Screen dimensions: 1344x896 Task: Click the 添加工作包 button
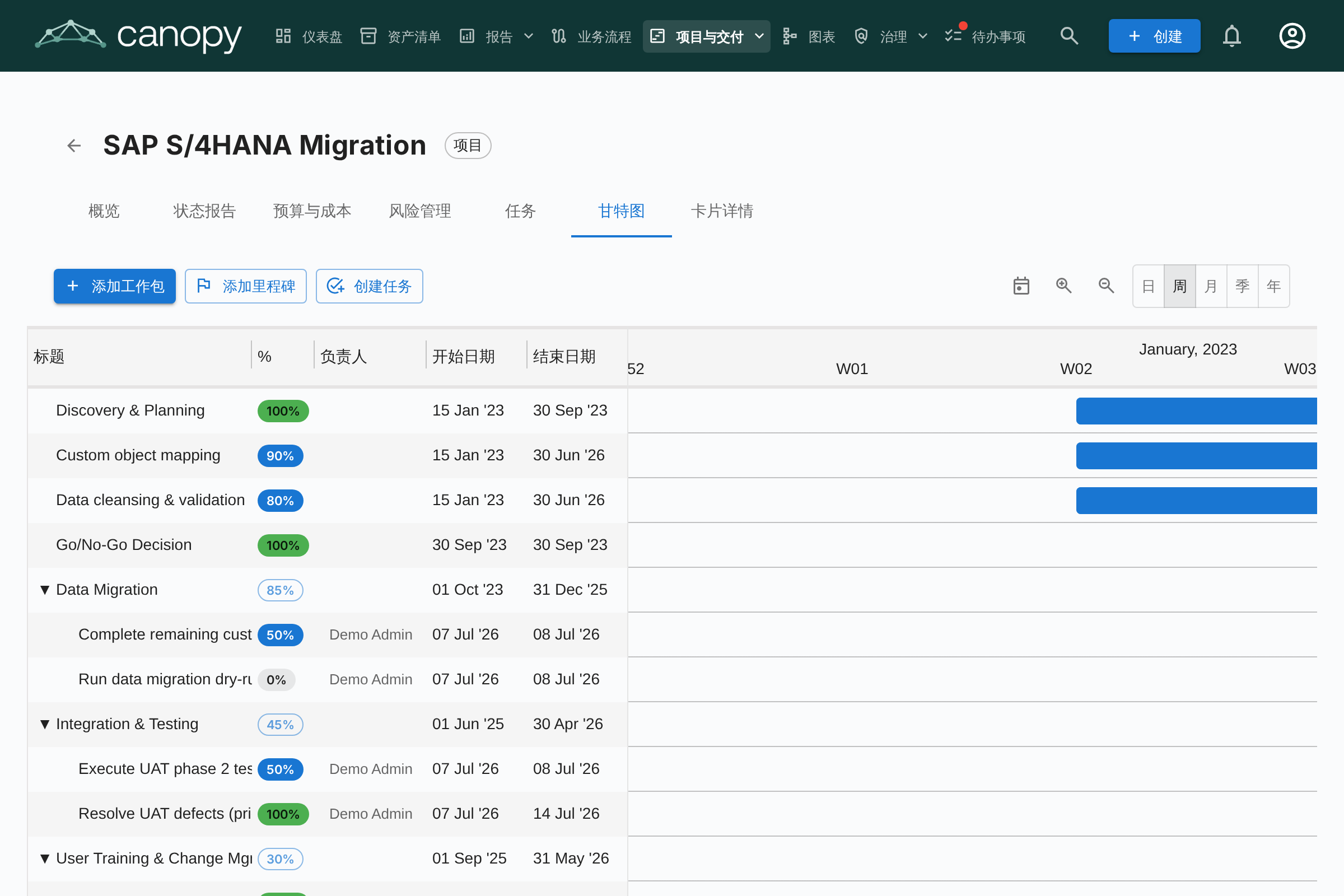pos(115,286)
